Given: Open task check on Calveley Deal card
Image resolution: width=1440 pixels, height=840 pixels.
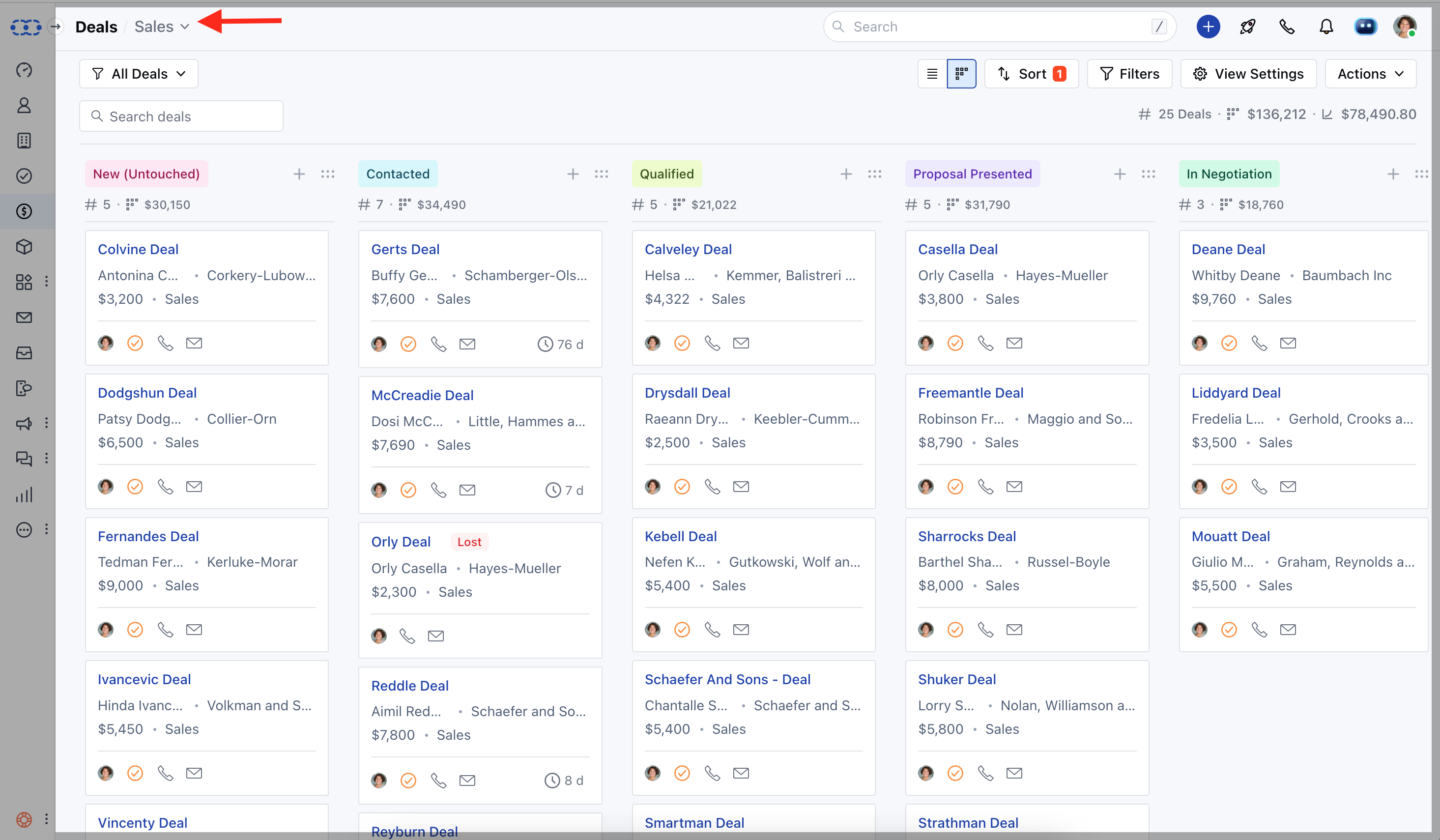Looking at the screenshot, I should point(682,343).
